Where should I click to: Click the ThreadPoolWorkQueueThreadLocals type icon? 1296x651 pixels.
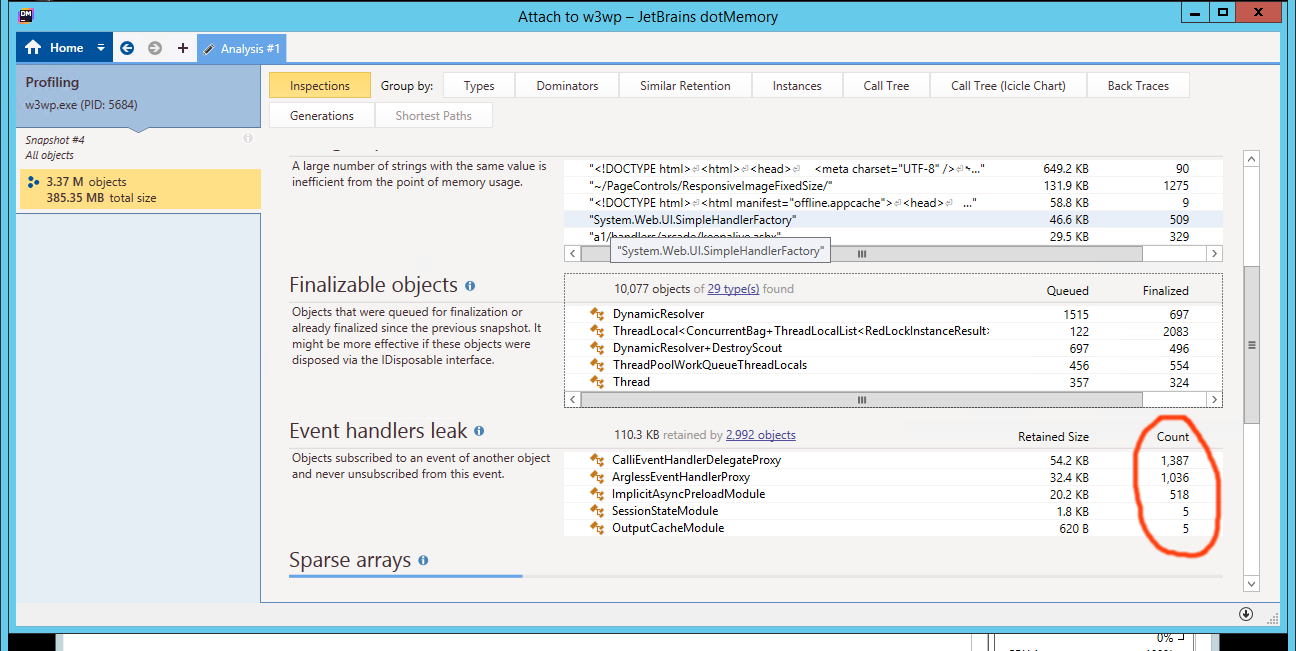[x=598, y=365]
